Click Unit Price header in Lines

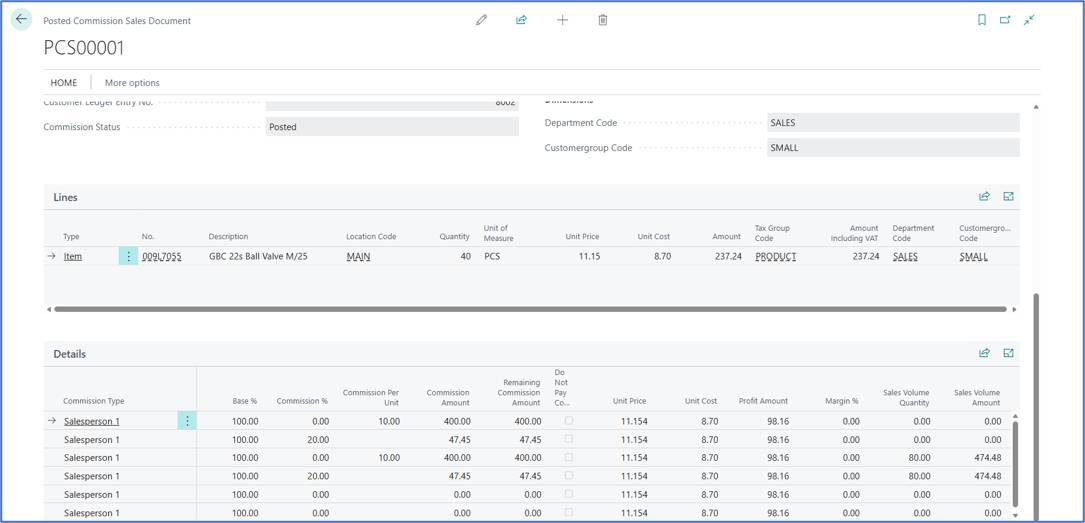(583, 237)
